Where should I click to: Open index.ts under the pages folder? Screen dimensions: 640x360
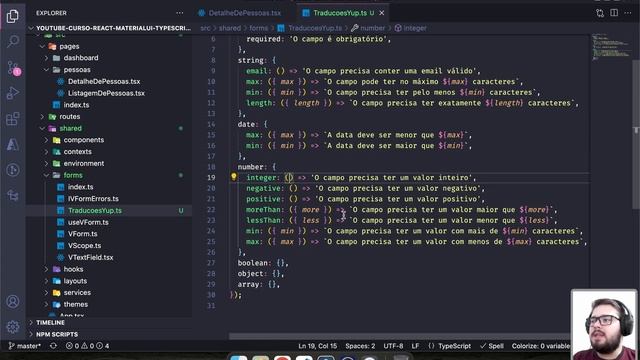tap(76, 105)
